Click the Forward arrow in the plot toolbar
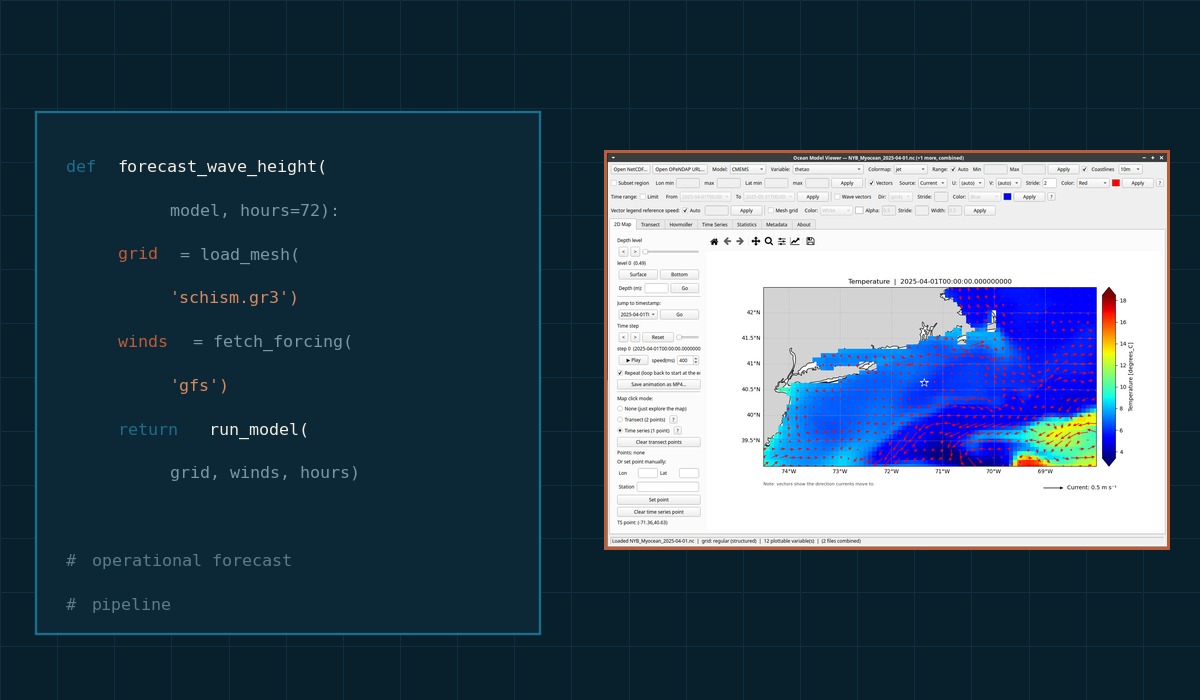Screen dimensions: 1200x700 point(740,241)
